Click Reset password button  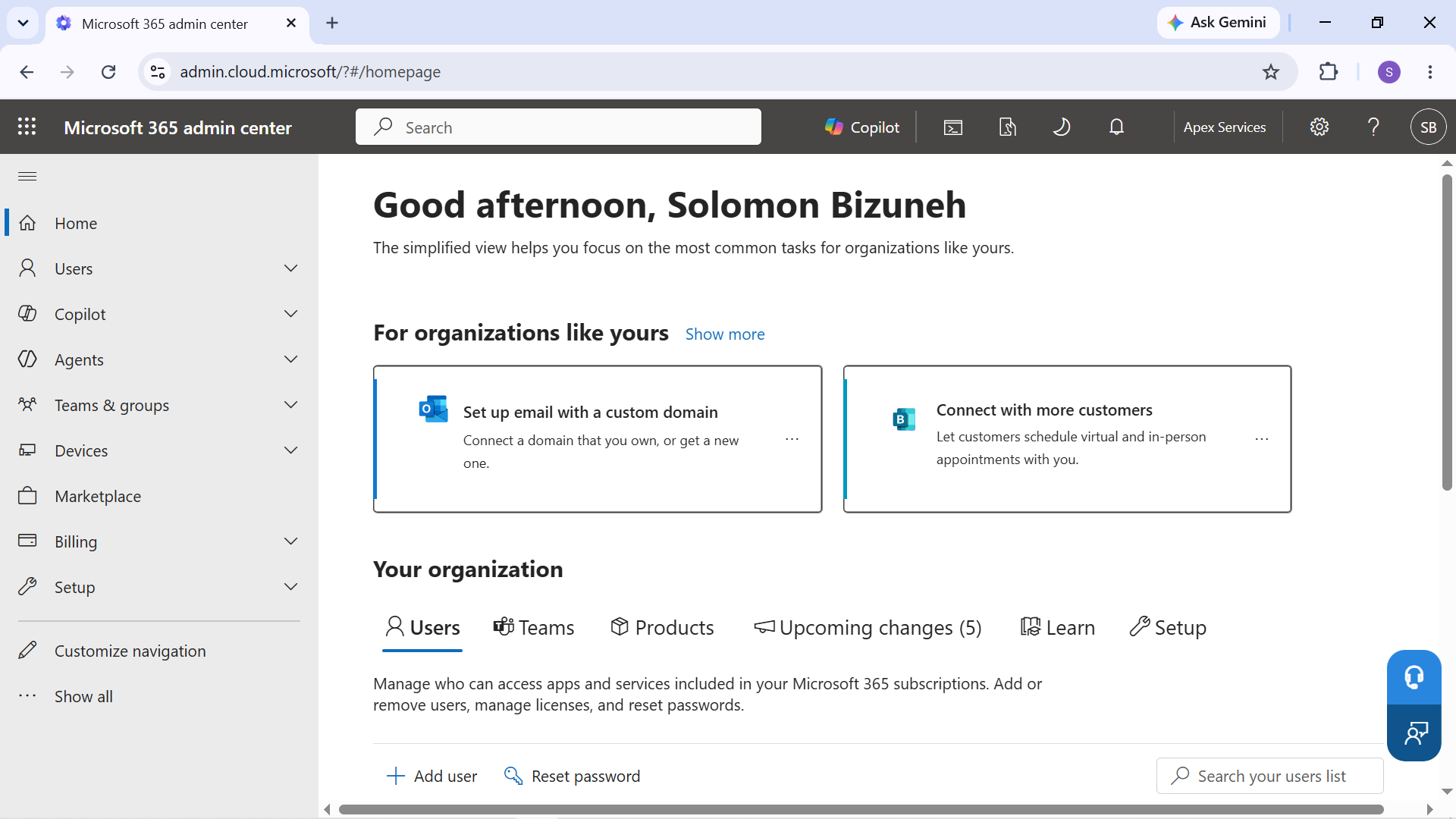coord(573,776)
